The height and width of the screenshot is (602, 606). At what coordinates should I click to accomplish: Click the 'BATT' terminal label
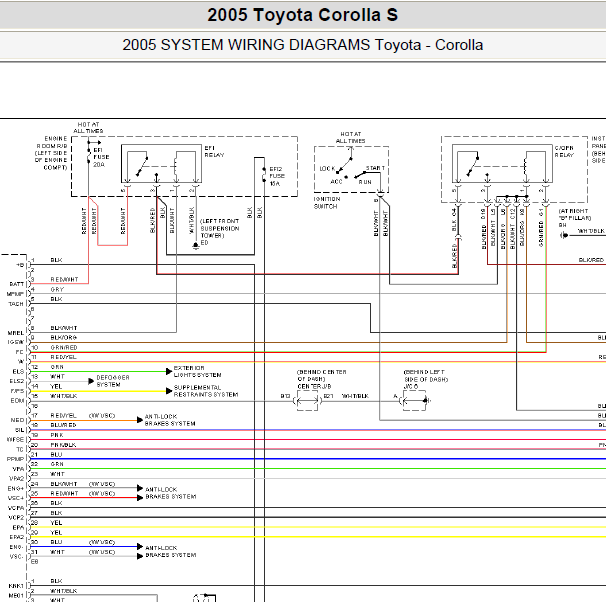coord(16,284)
